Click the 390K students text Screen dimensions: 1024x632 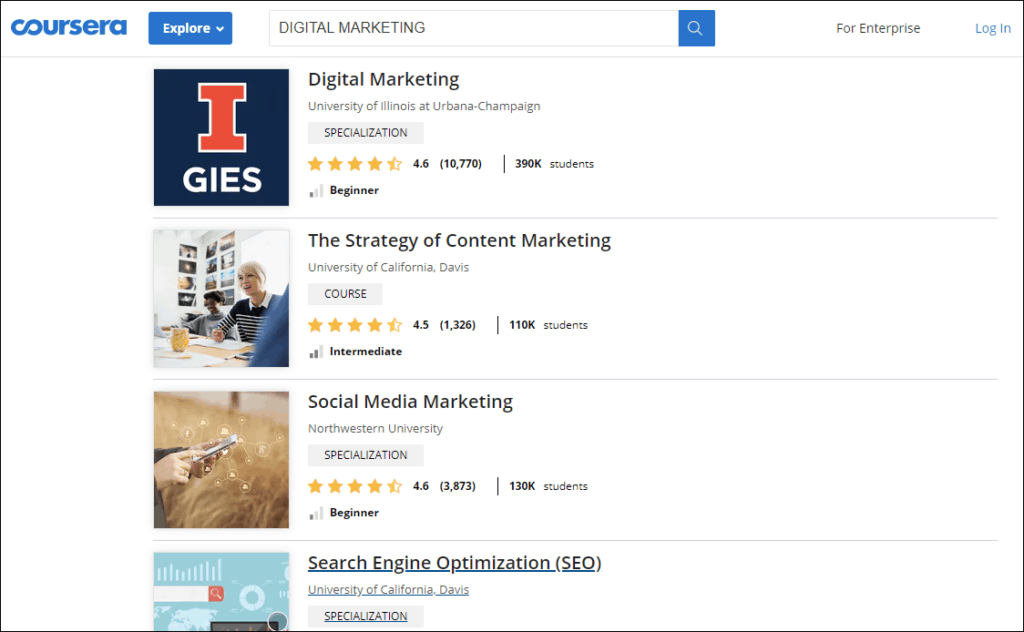coord(554,164)
